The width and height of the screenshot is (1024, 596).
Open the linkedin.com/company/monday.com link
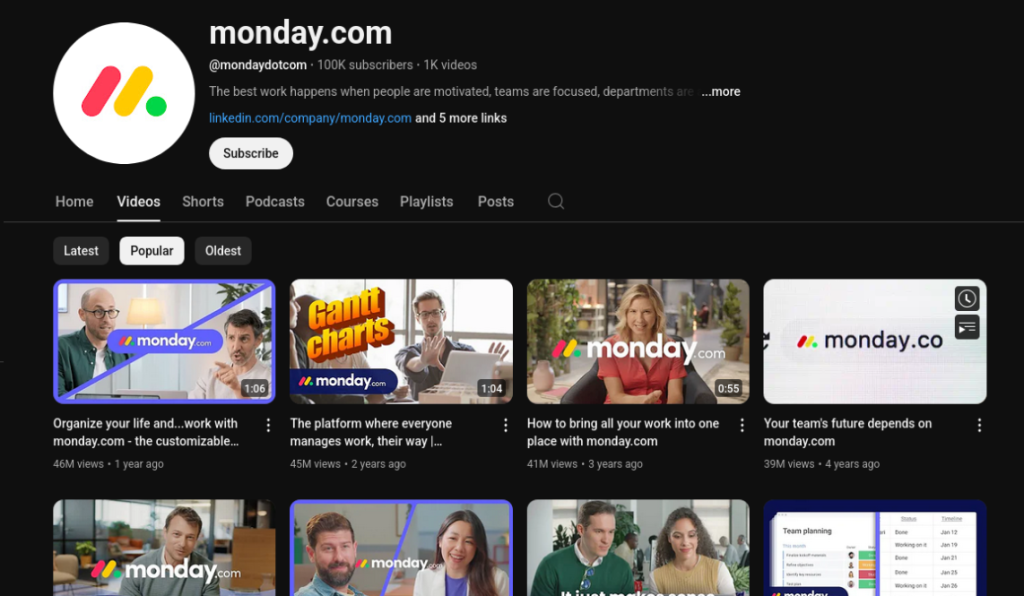[310, 118]
